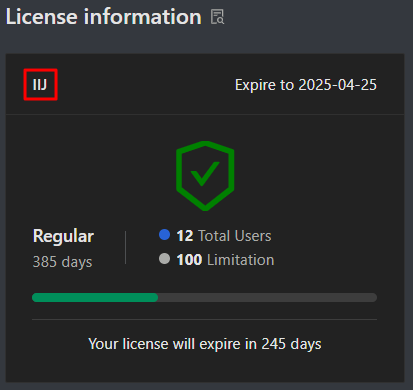This screenshot has width=413, height=390.
Task: Click the green shield checkmark icon
Action: (x=205, y=176)
